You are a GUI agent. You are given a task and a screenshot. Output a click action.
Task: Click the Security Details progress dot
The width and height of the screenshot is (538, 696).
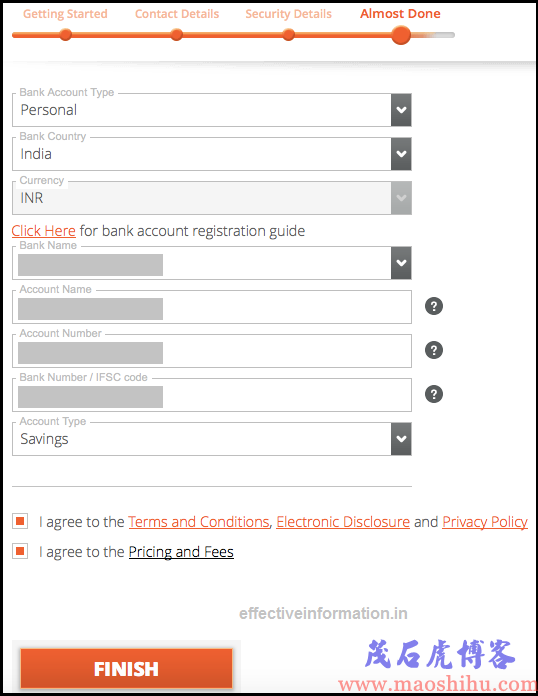(289, 35)
